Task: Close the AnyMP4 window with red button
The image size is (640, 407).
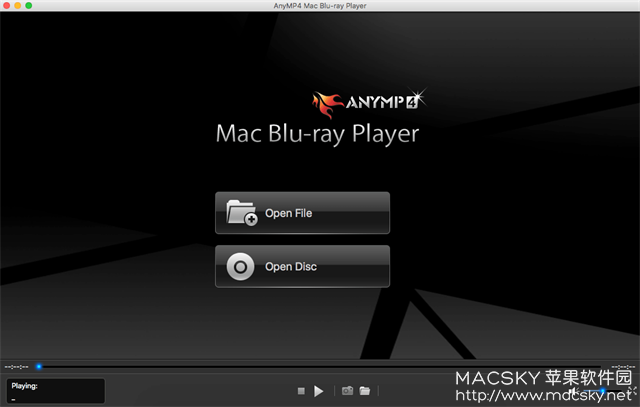Action: 7,5
